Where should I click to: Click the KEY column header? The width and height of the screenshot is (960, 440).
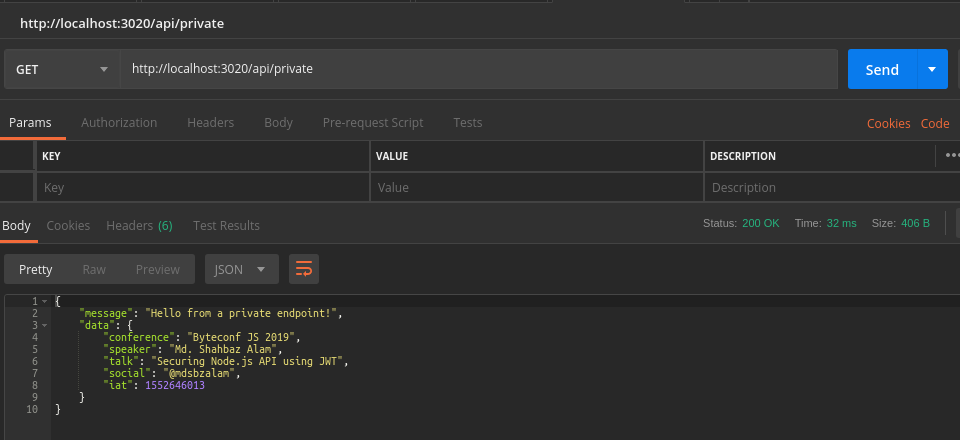click(51, 156)
